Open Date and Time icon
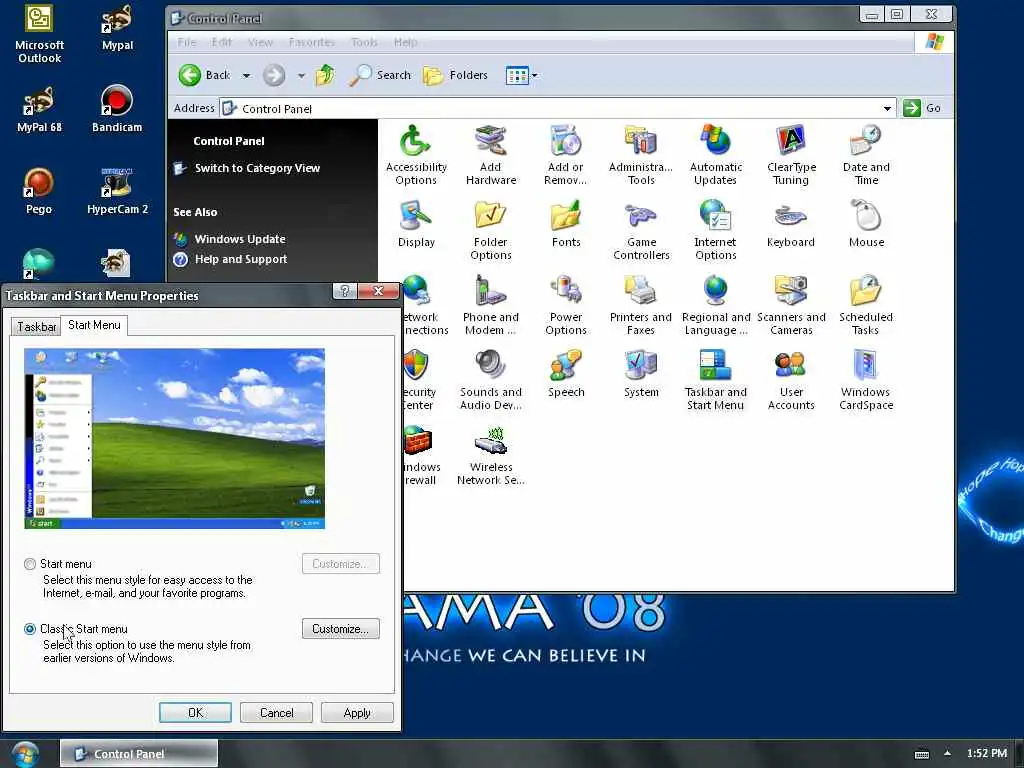The height and width of the screenshot is (768, 1024). click(x=866, y=155)
